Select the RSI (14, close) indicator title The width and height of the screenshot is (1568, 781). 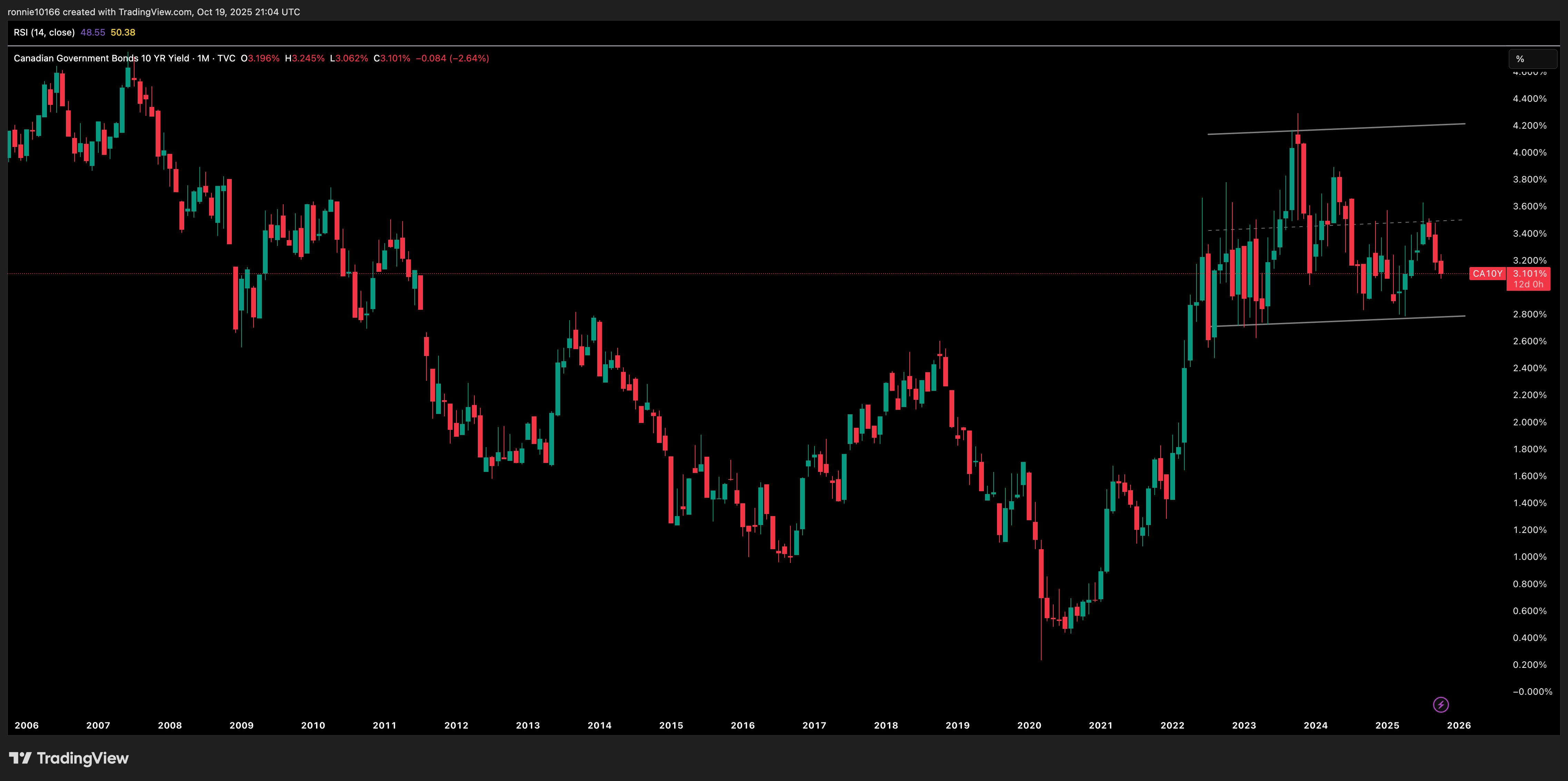coord(44,32)
